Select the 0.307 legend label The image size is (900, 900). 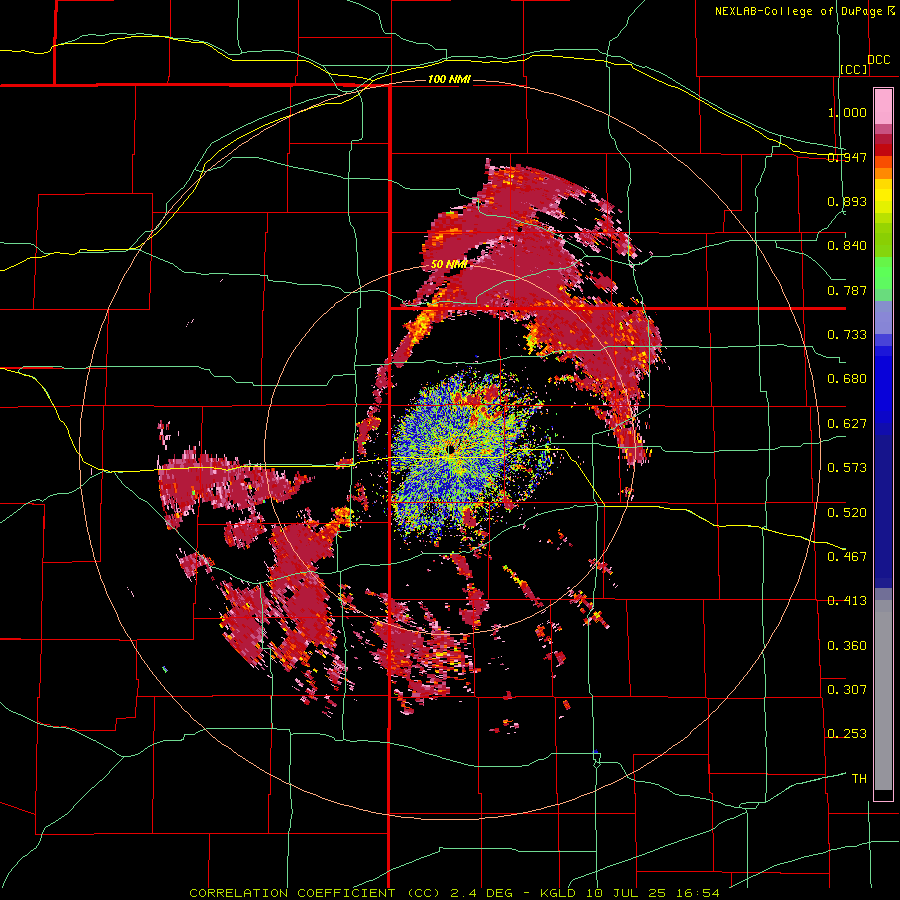[x=847, y=689]
